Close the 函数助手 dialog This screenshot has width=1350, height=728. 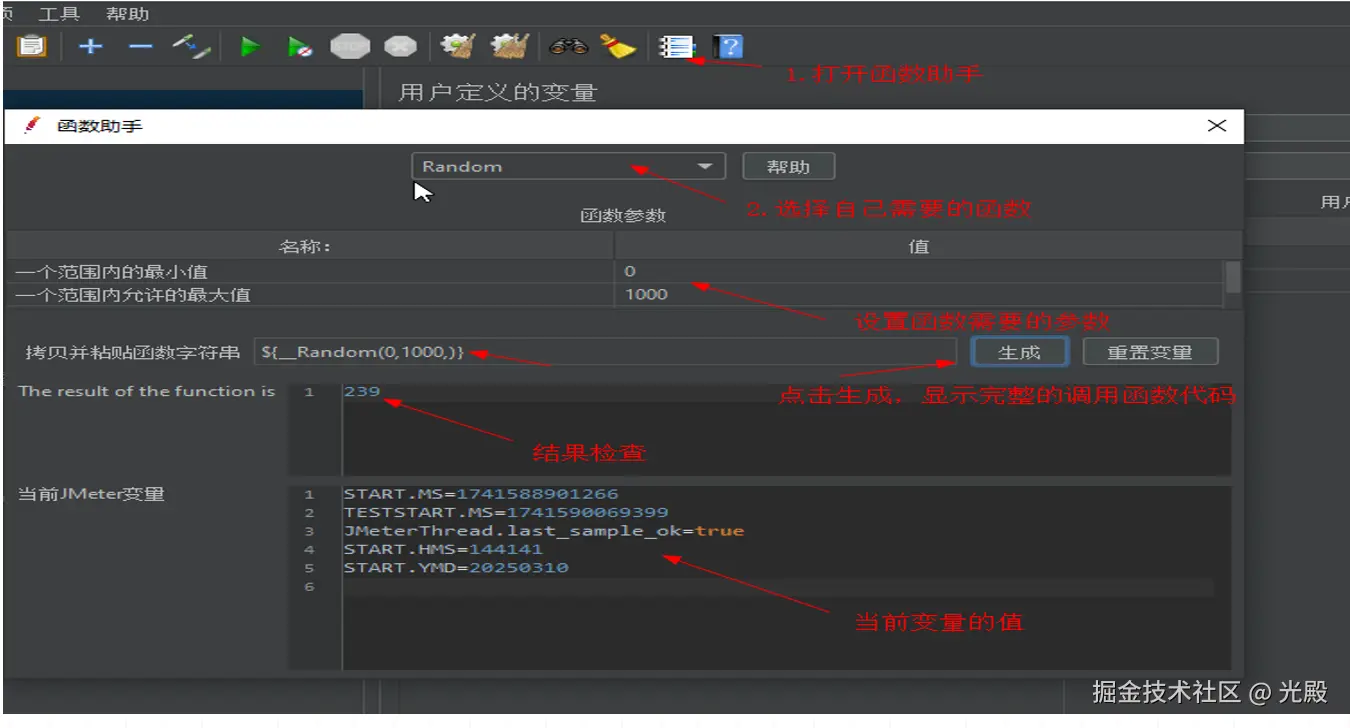pos(1216,126)
